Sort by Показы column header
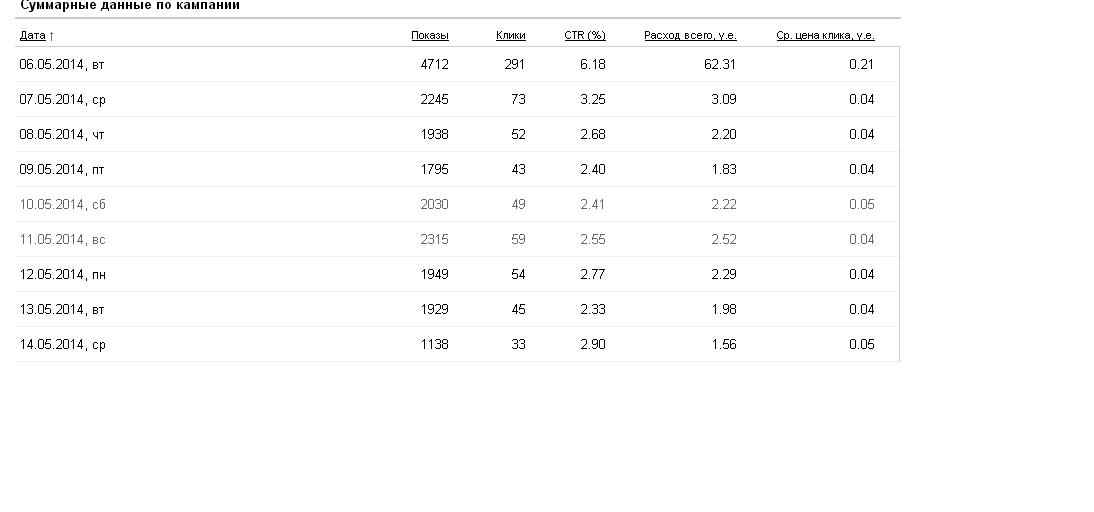 click(429, 36)
